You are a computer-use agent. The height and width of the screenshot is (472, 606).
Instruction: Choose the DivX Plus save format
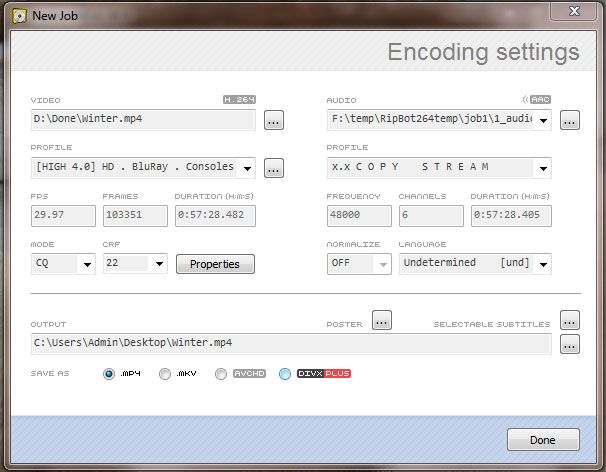(285, 374)
